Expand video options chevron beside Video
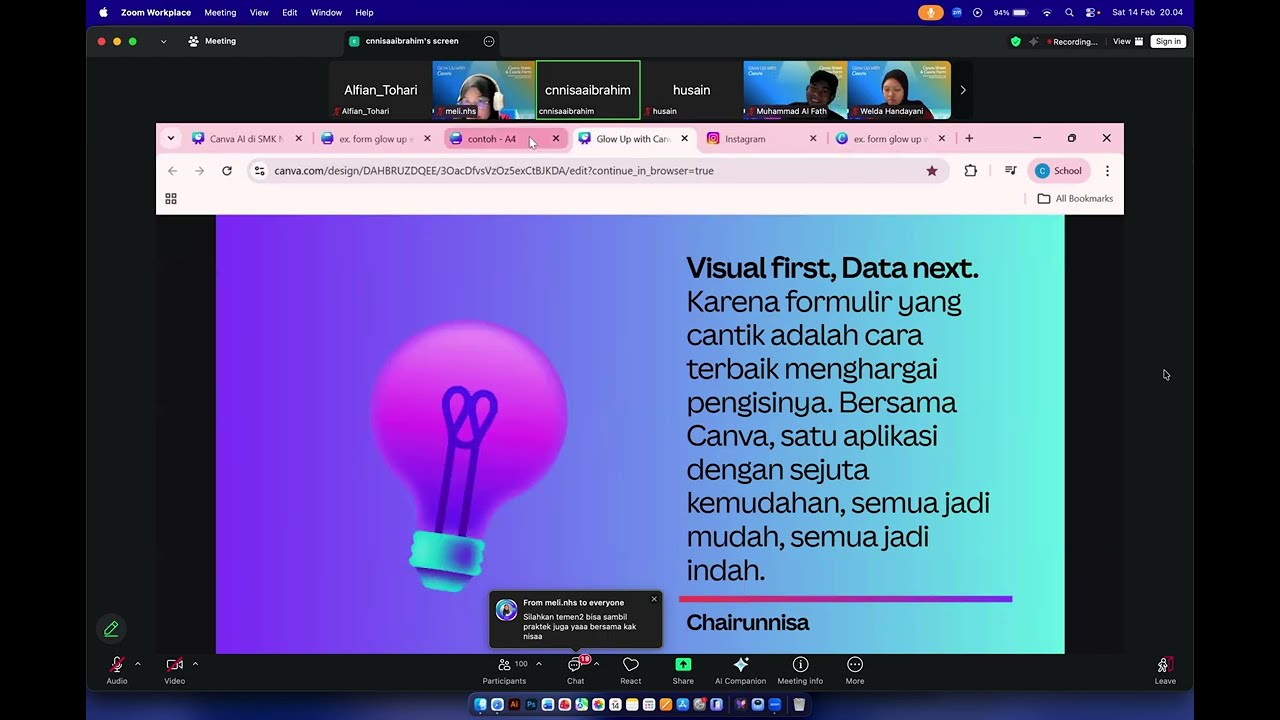Viewport: 1280px width, 720px height. point(196,664)
